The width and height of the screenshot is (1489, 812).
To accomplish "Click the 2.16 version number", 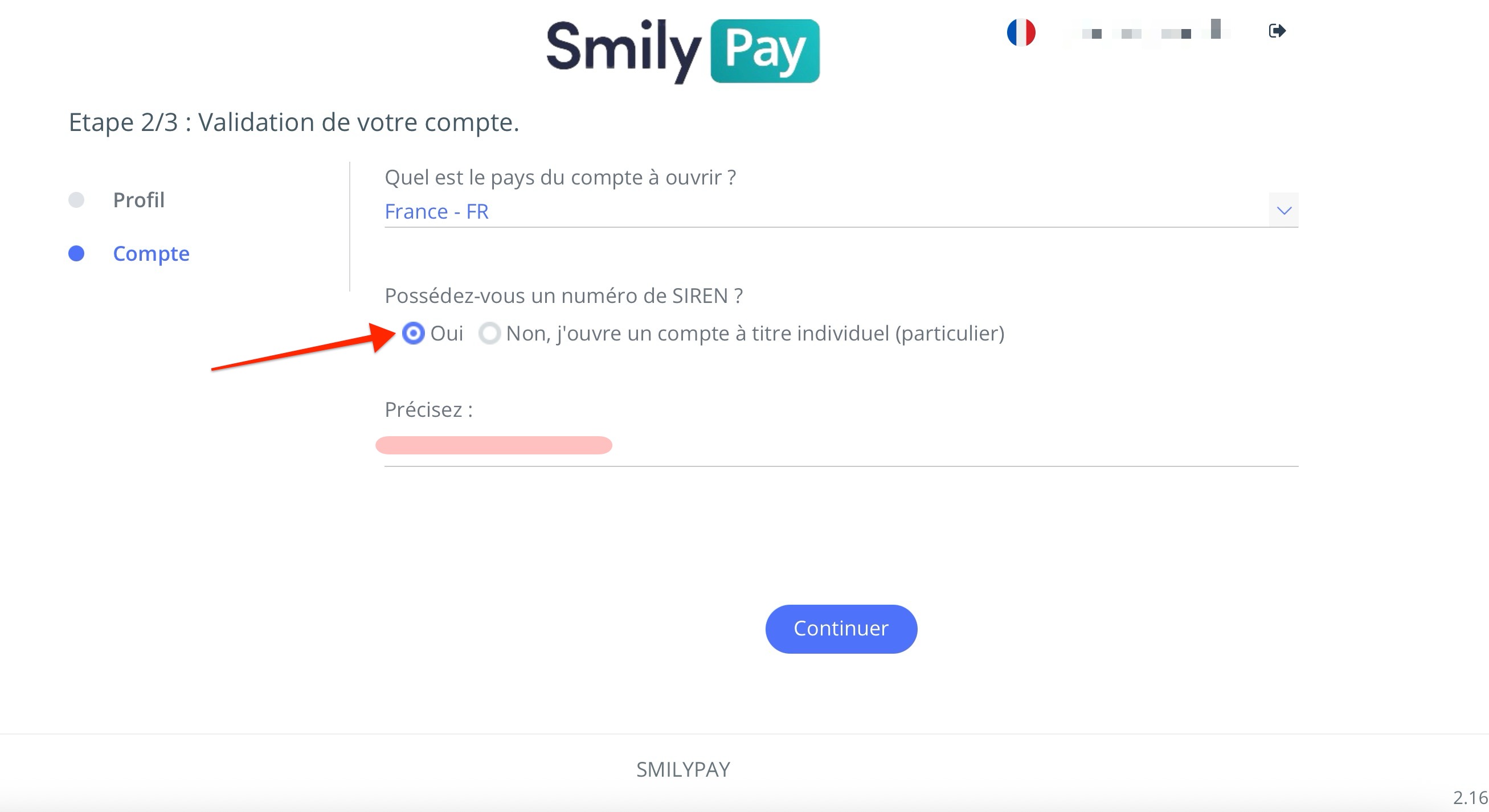I will click(x=1470, y=798).
